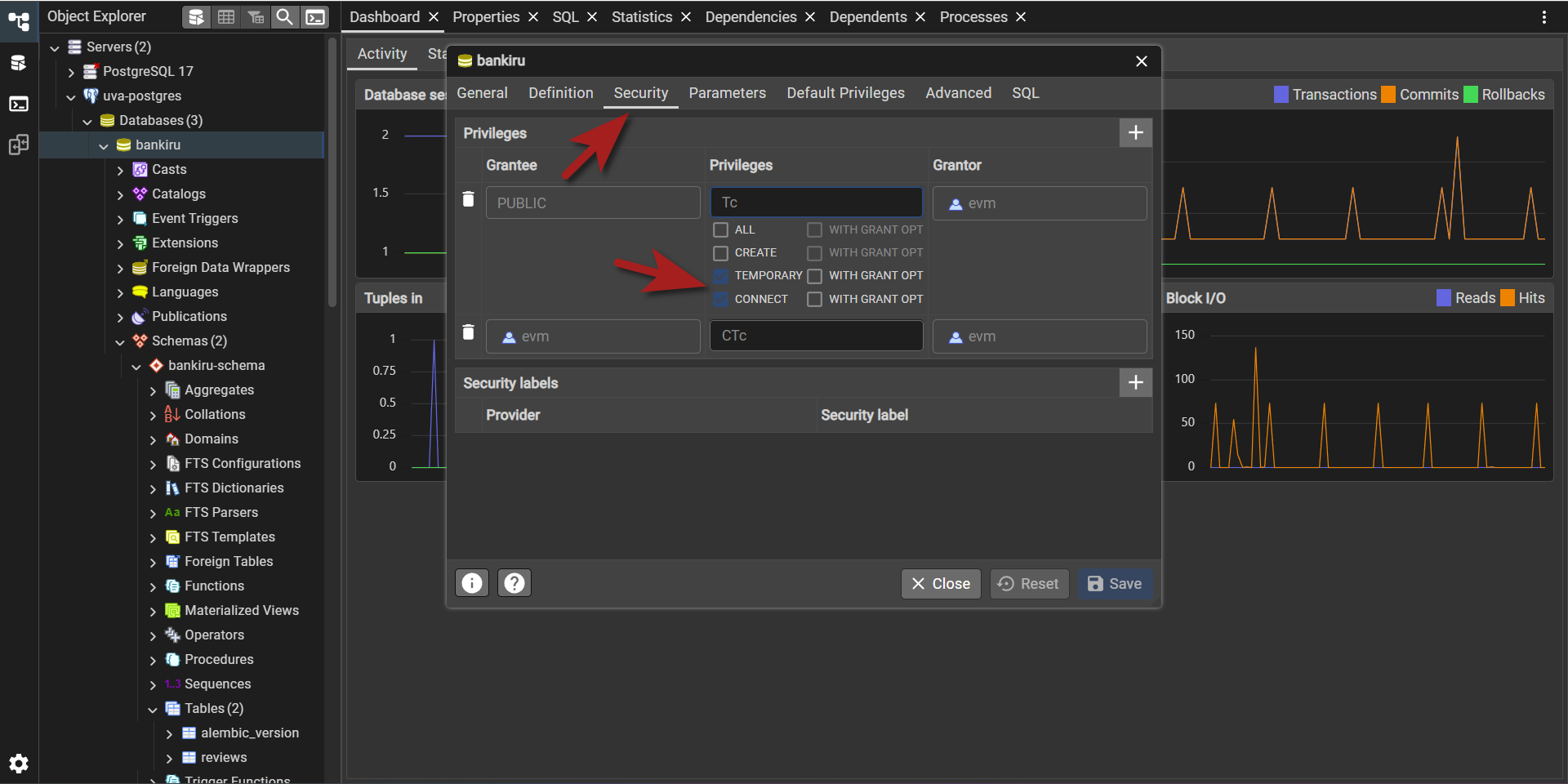Viewport: 1568px width, 784px height.
Task: Toggle the ALL privilege checkbox
Action: 720,230
